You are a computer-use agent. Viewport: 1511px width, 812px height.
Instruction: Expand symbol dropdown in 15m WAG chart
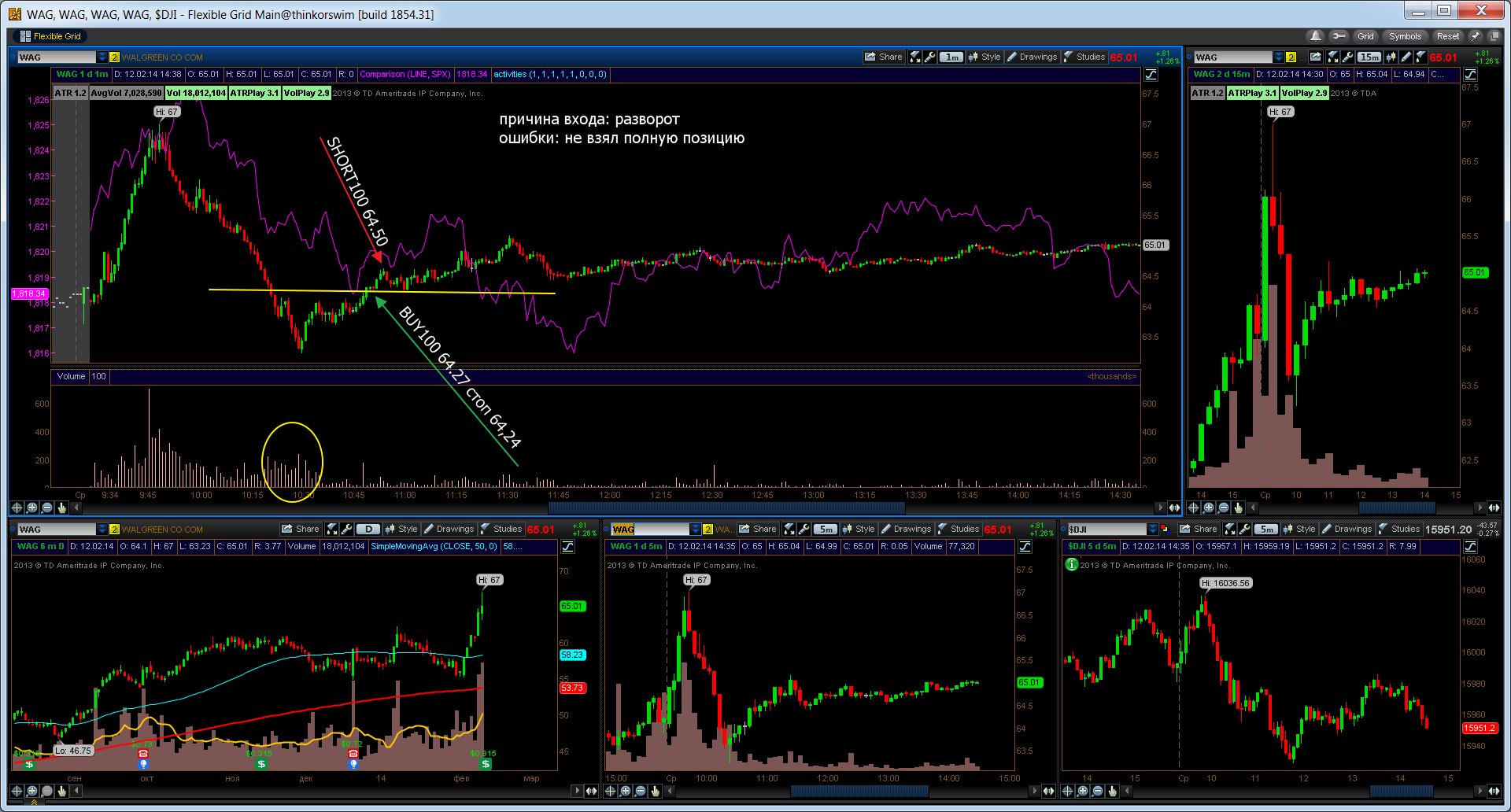(1279, 57)
